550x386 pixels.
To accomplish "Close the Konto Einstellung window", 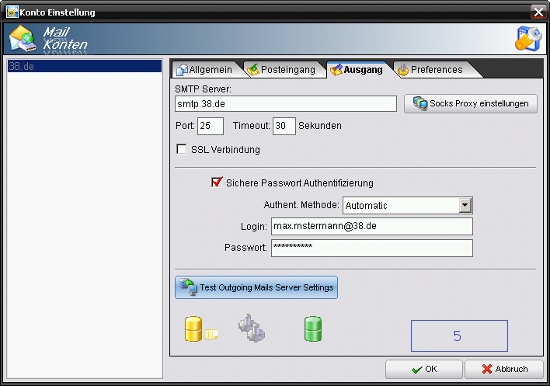I will [538, 12].
